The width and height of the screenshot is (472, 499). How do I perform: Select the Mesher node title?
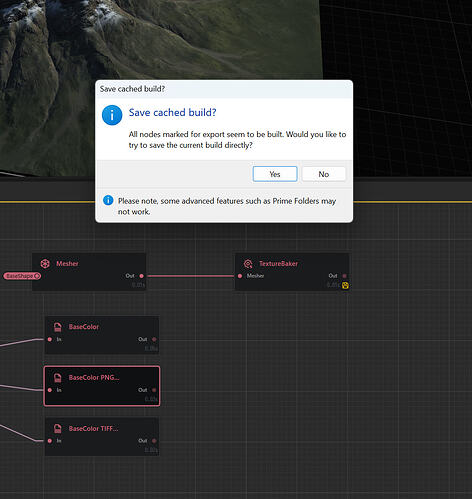[67, 264]
